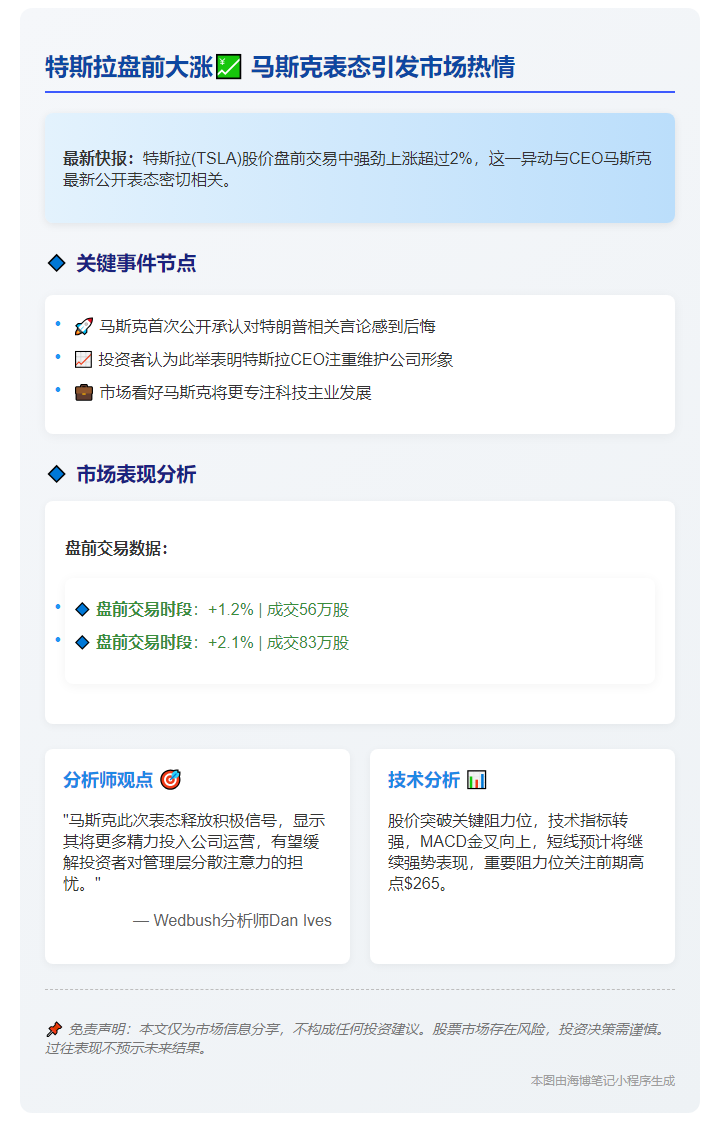The height and width of the screenshot is (1145, 720).
Task: Click the diamond icon on the +2.1% row
Action: tap(83, 642)
